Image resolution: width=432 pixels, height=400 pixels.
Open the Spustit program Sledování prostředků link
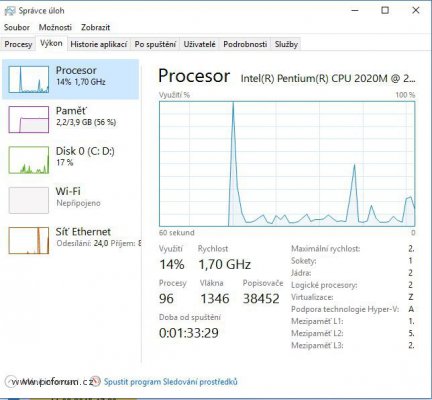pos(171,382)
